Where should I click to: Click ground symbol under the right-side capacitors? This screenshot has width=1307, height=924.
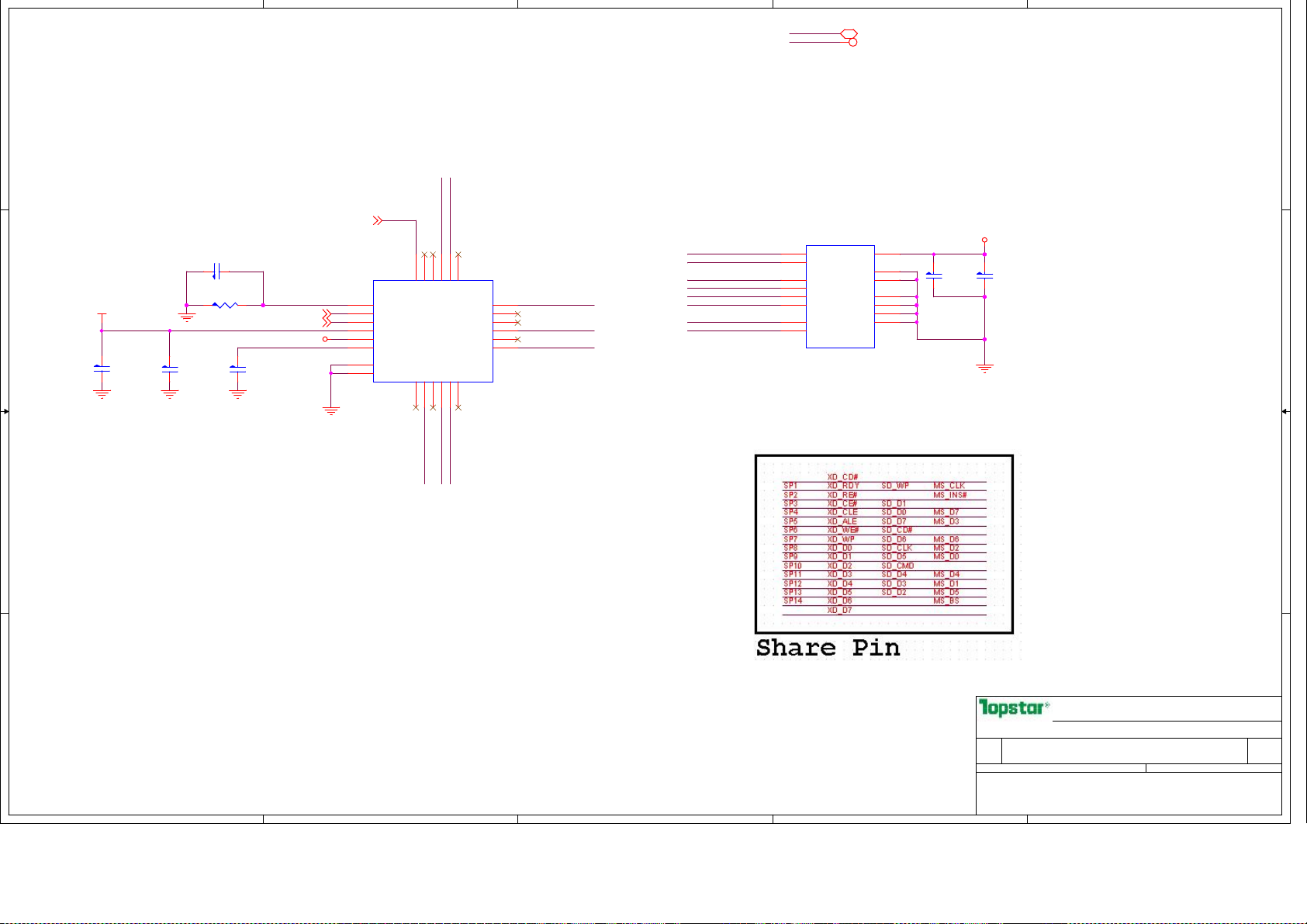[984, 369]
